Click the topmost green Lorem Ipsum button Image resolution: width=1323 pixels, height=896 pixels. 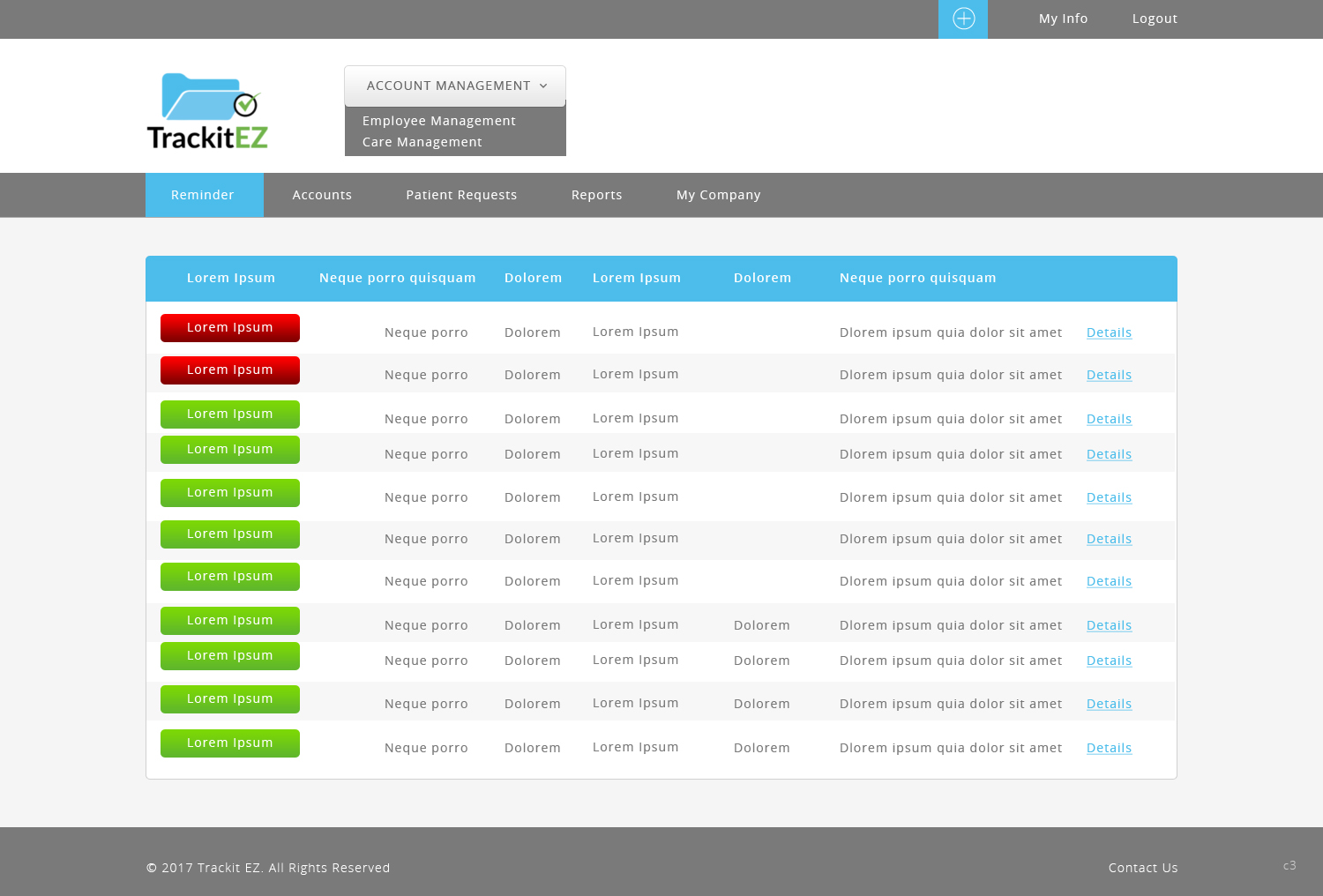(230, 414)
